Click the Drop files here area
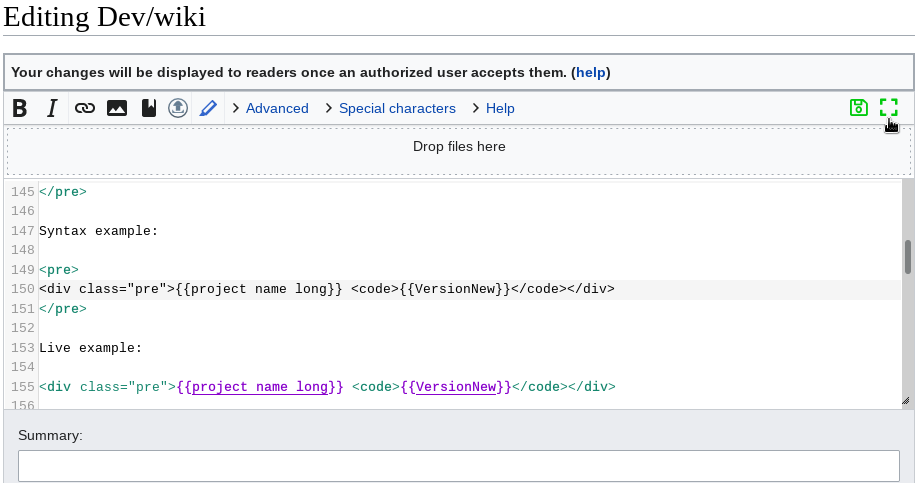This screenshot has width=920, height=483. click(459, 147)
